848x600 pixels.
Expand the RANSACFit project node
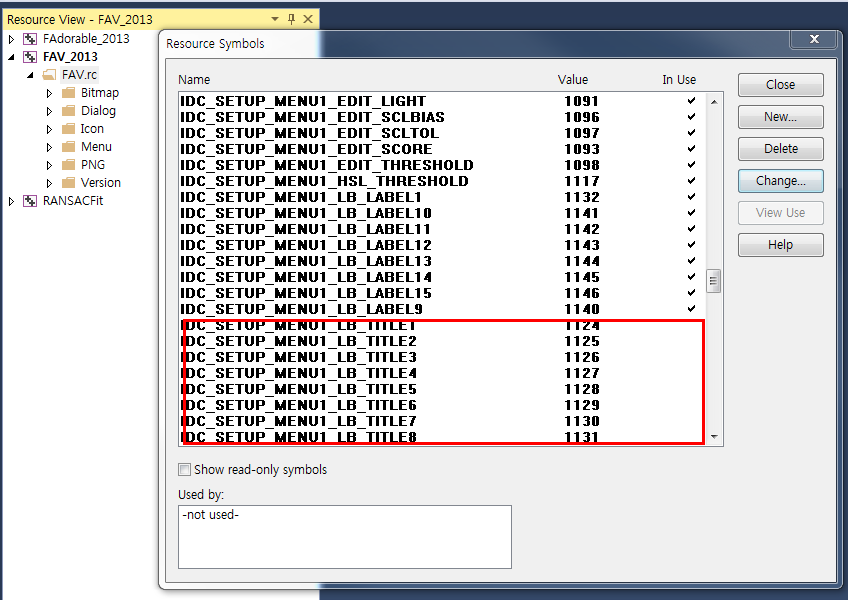pos(10,200)
